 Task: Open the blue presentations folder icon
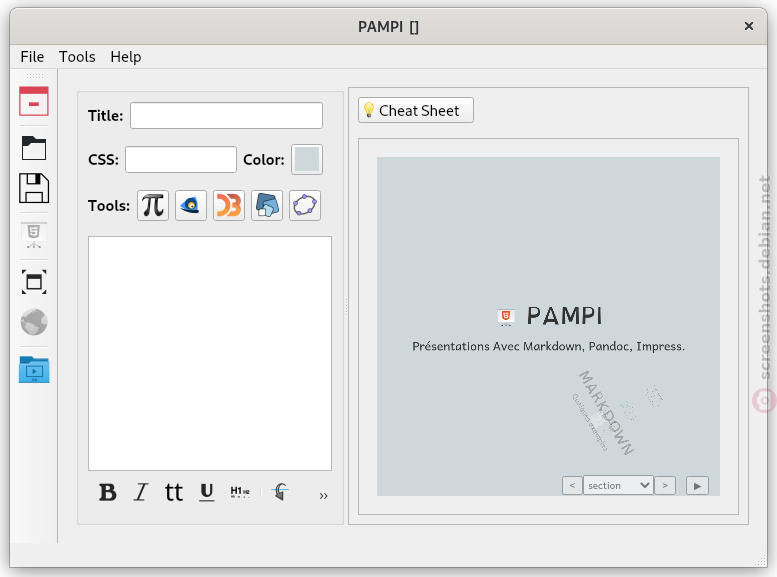coord(34,370)
